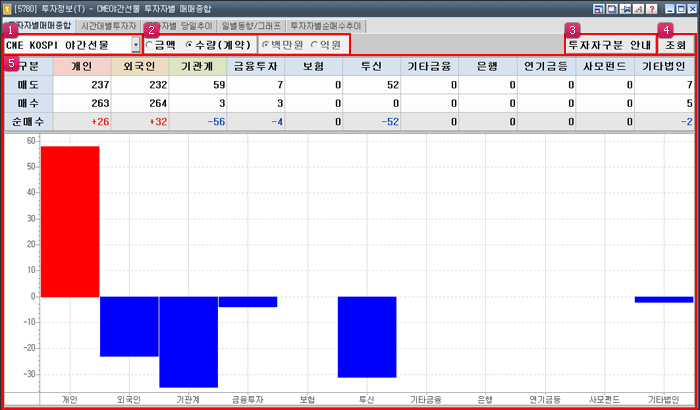Viewport: 700px width, 410px height.
Task: Click the 은행 label on chart axis
Action: (x=485, y=399)
